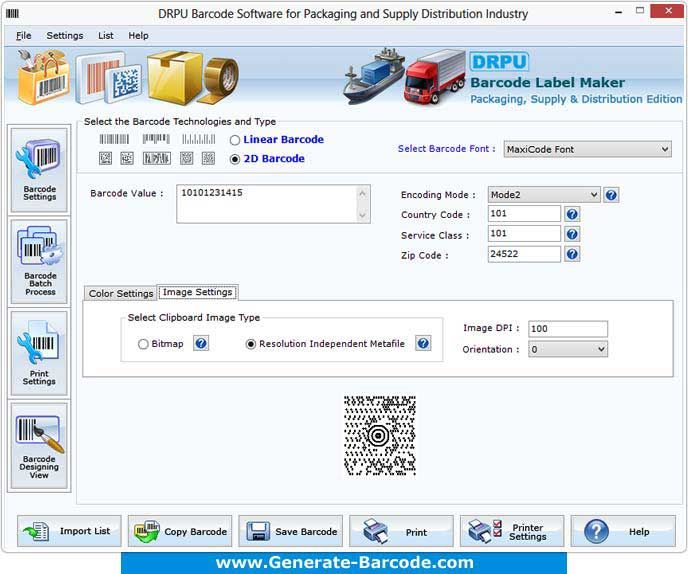This screenshot has height=574, width=688.
Task: Click the Save Barcode button
Action: pyautogui.click(x=290, y=531)
